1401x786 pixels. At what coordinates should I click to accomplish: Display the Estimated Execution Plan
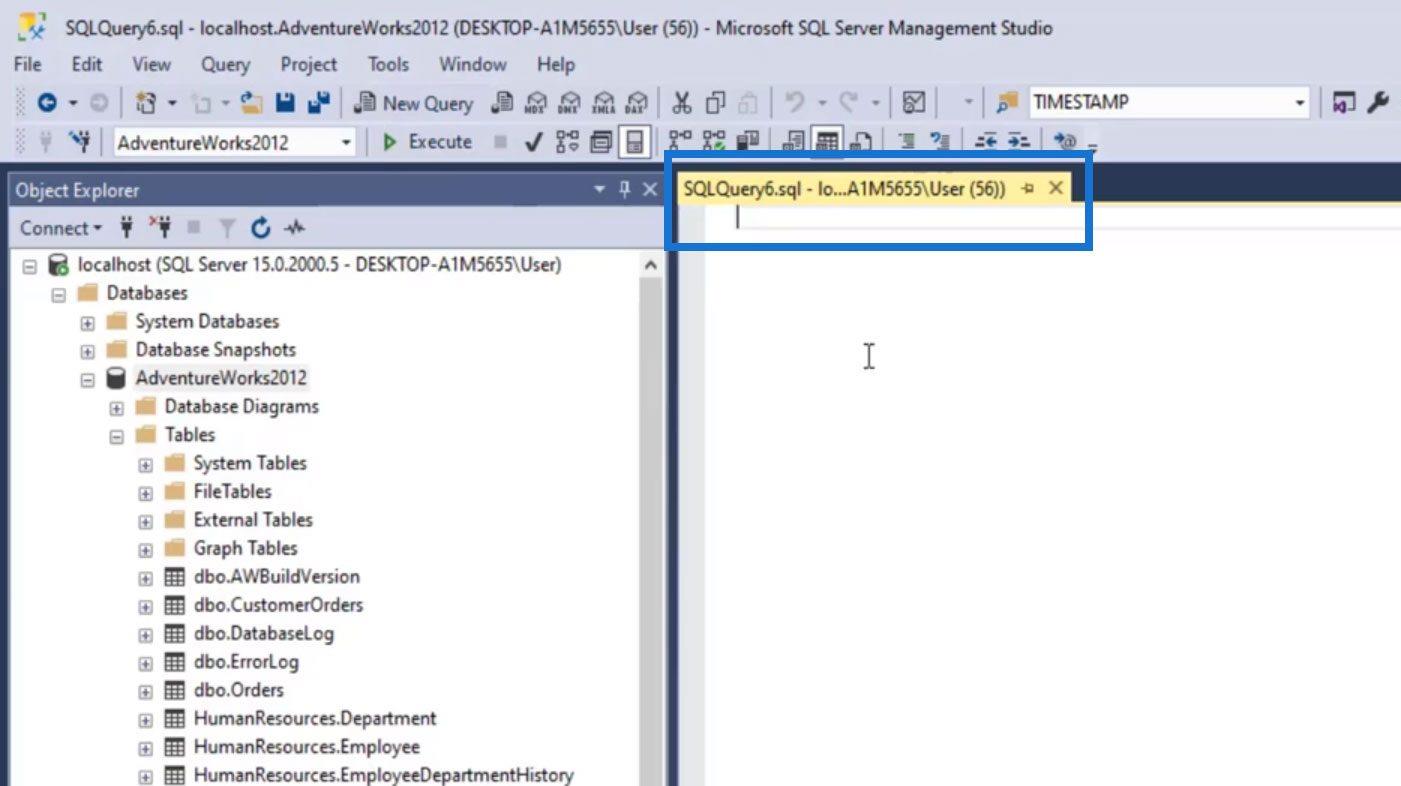(x=567, y=142)
